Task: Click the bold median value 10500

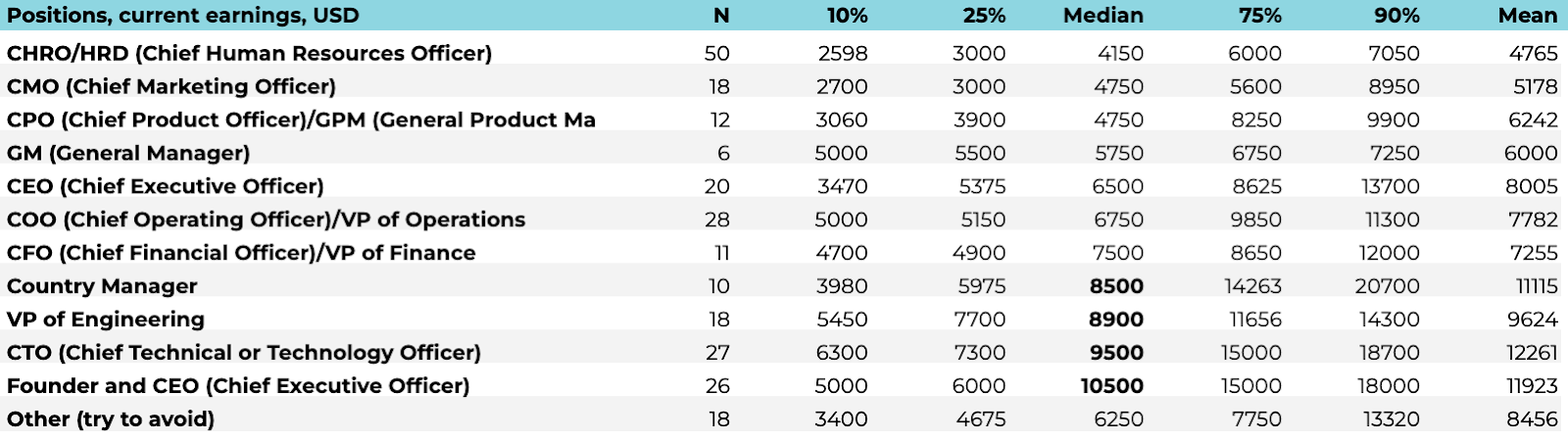Action: (1112, 386)
